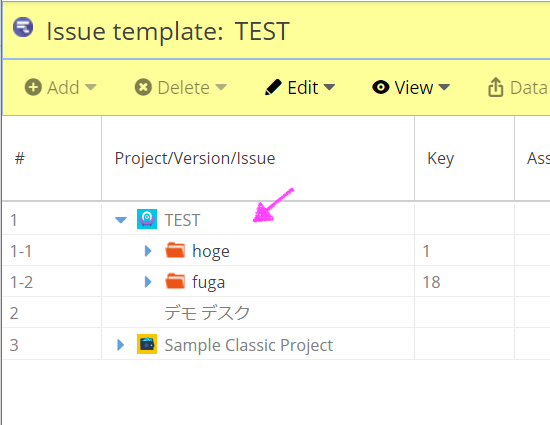Click the fuga orange folder icon

coord(175,281)
